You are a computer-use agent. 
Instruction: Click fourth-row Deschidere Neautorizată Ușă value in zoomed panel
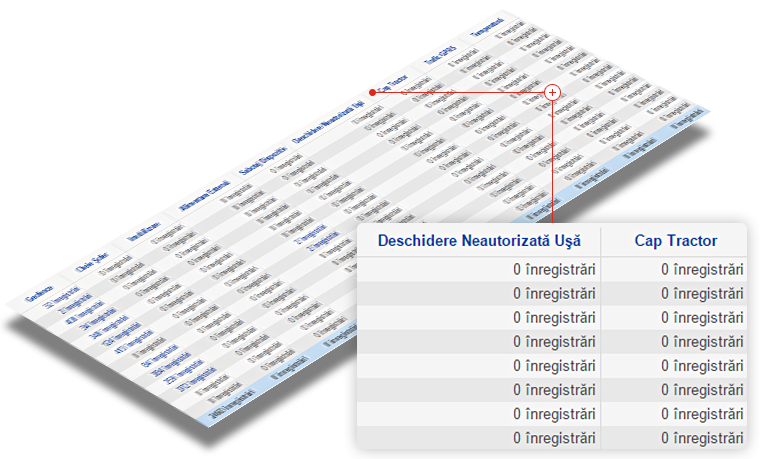pos(554,341)
